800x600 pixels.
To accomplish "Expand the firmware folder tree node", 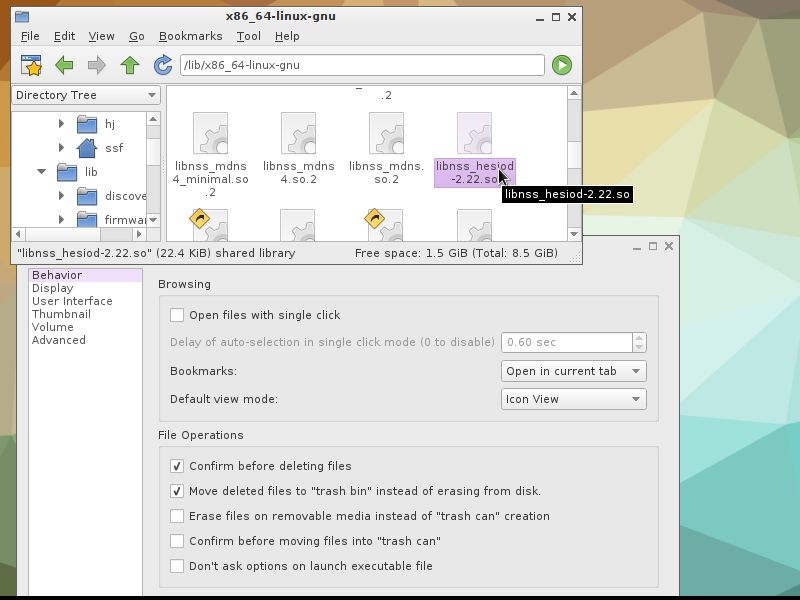I will pos(61,219).
